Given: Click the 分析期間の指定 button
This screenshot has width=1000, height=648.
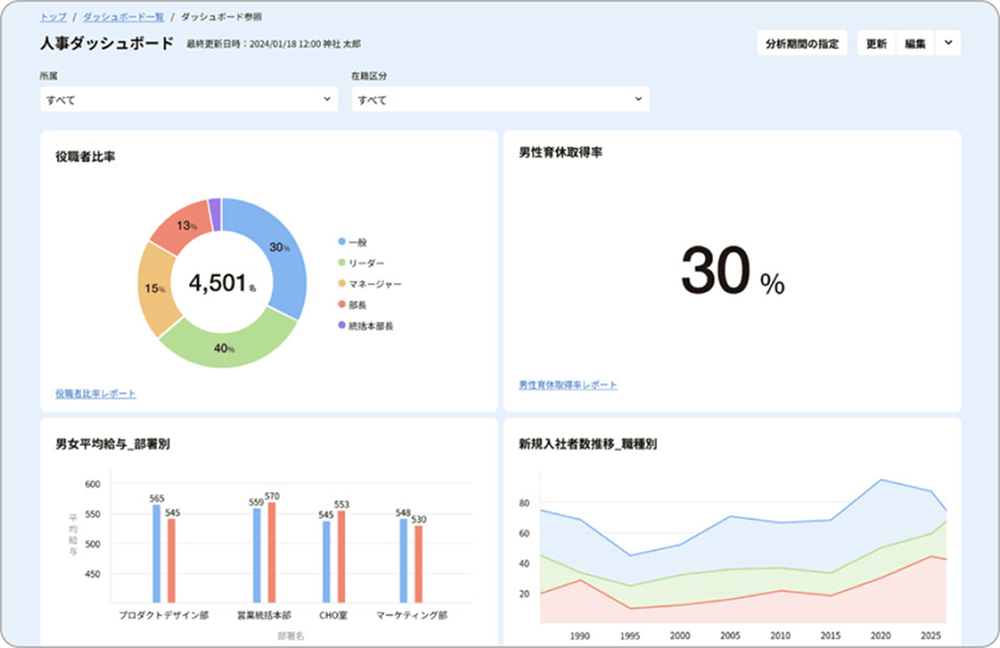Looking at the screenshot, I should click(x=803, y=44).
